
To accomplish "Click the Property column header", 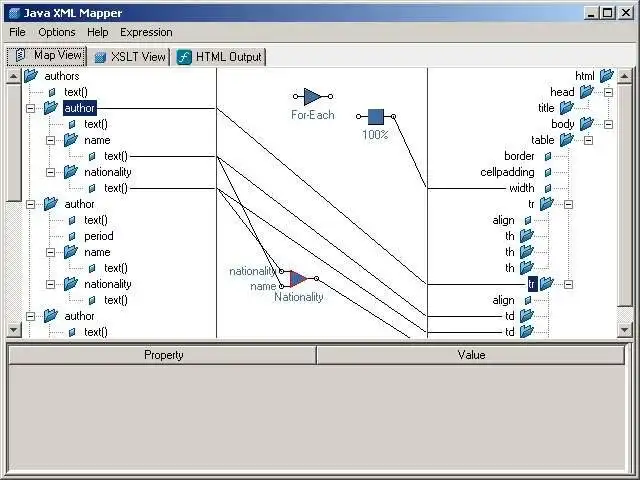I will tap(163, 355).
